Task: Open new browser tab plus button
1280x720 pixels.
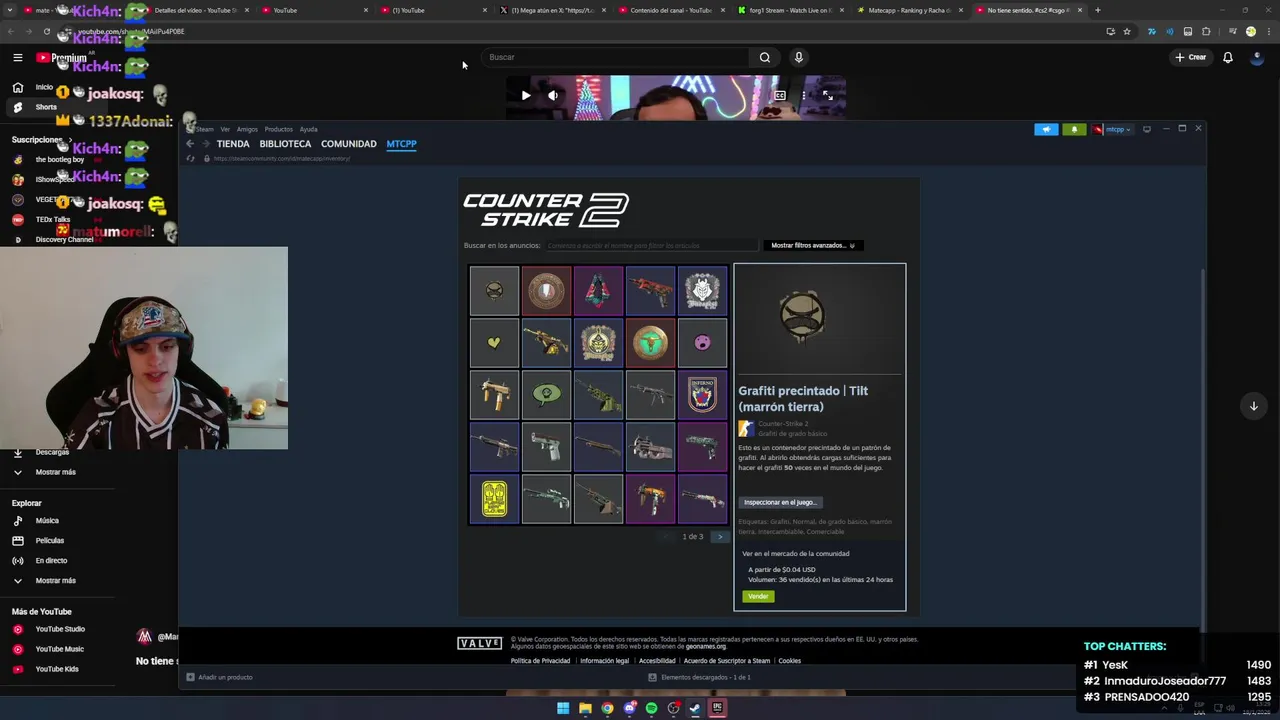Action: click(x=1097, y=10)
